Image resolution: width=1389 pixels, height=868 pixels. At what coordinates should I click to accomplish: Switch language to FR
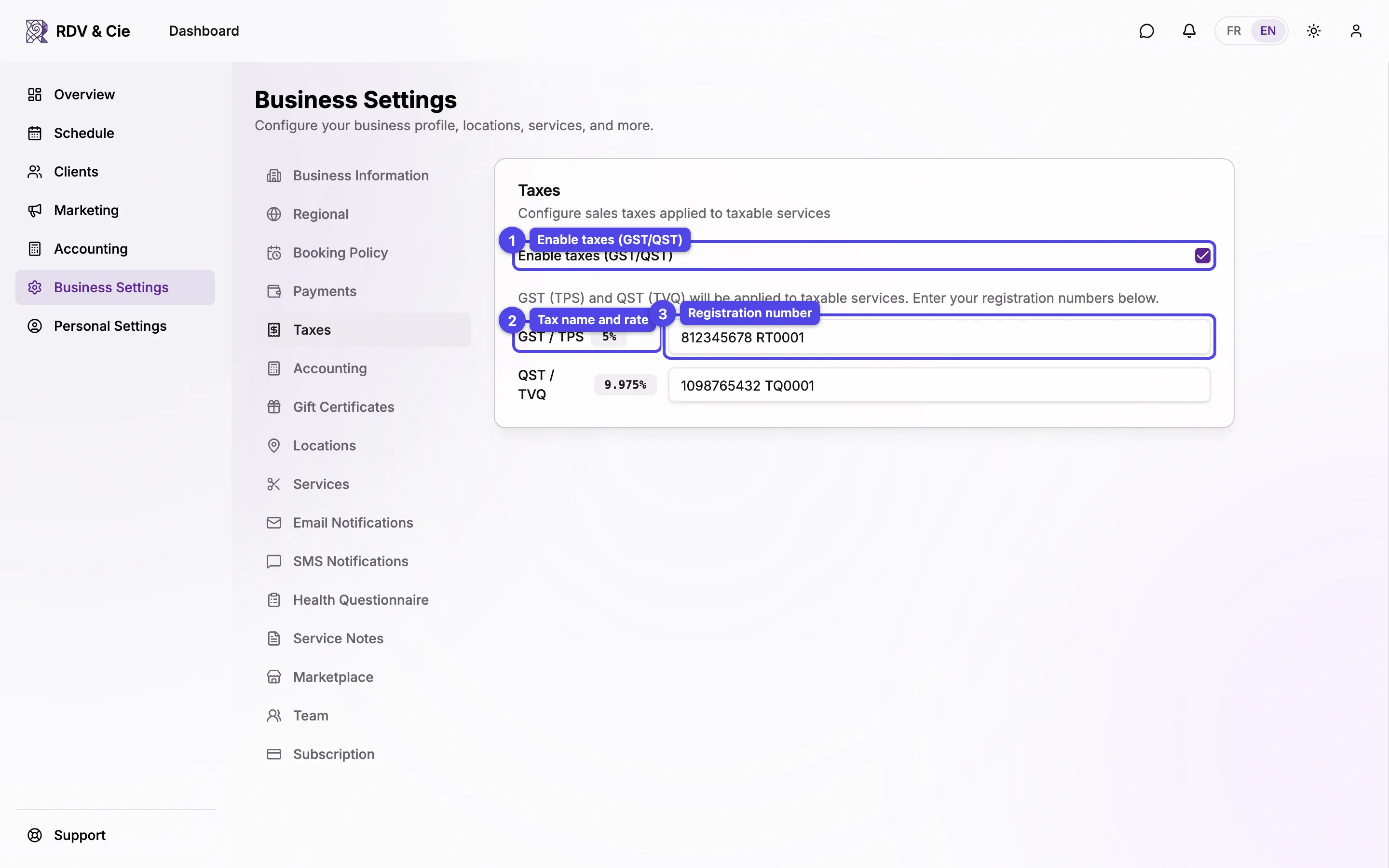(x=1233, y=31)
